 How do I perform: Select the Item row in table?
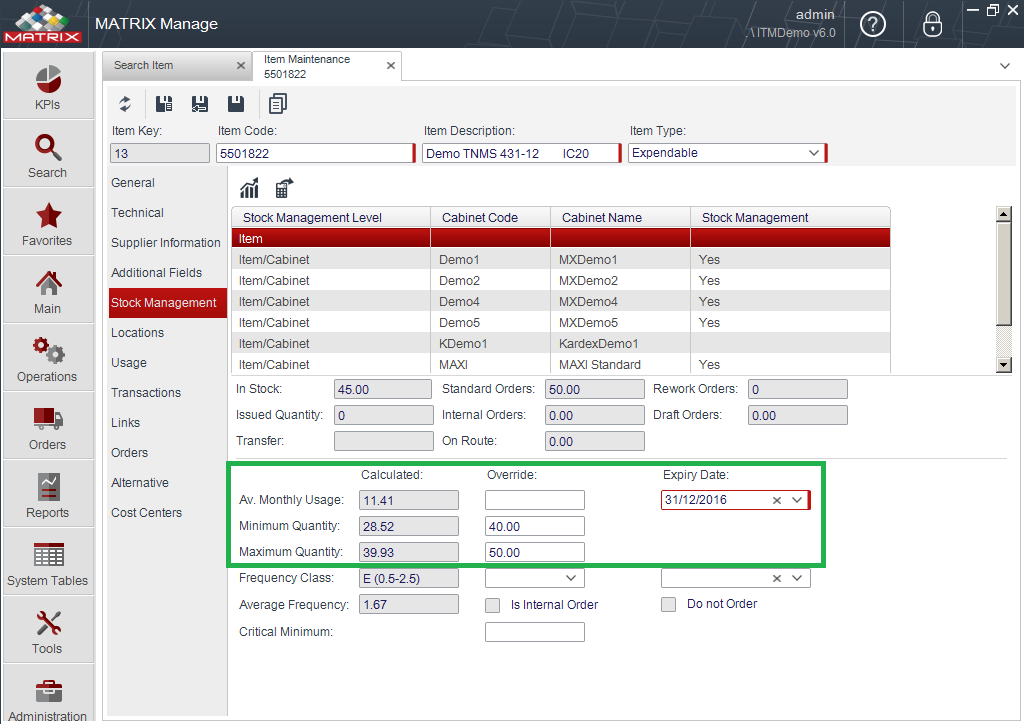click(560, 239)
